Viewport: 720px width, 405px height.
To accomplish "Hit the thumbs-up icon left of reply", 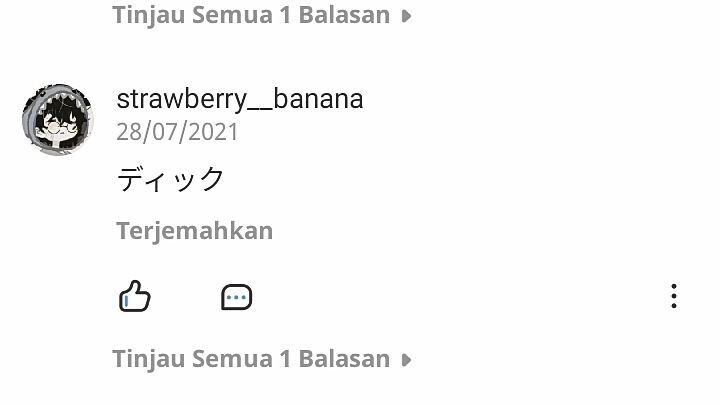I will (x=134, y=296).
